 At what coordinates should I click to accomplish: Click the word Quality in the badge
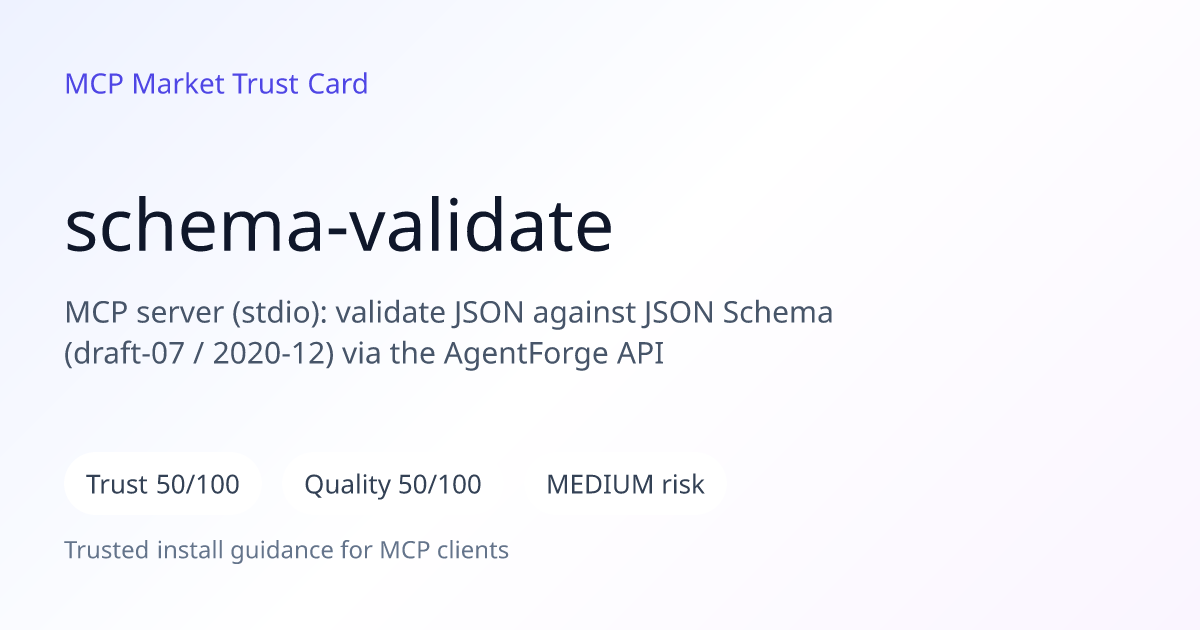coord(347,486)
